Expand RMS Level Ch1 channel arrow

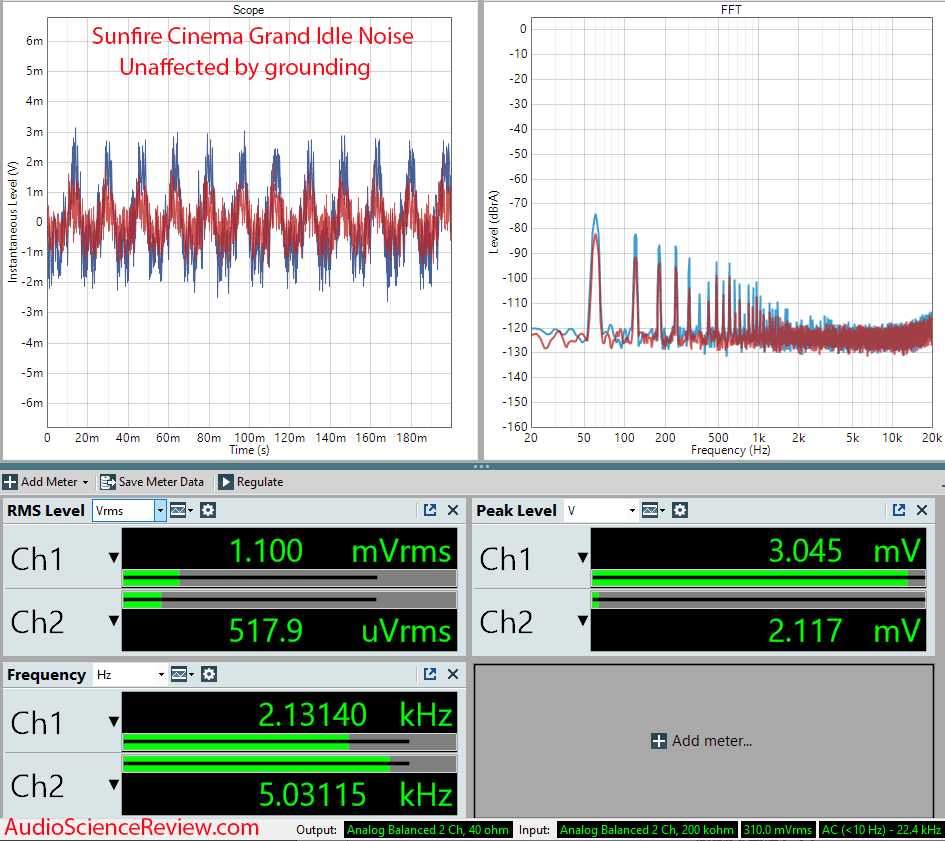point(114,558)
